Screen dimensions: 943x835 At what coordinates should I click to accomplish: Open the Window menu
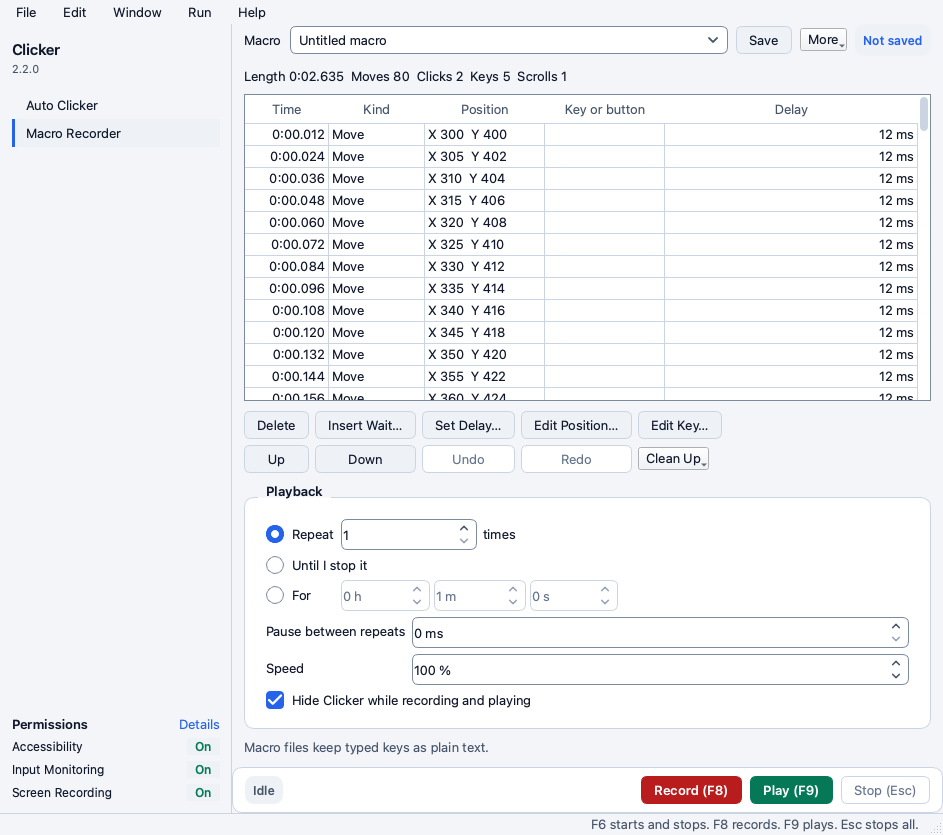click(137, 13)
